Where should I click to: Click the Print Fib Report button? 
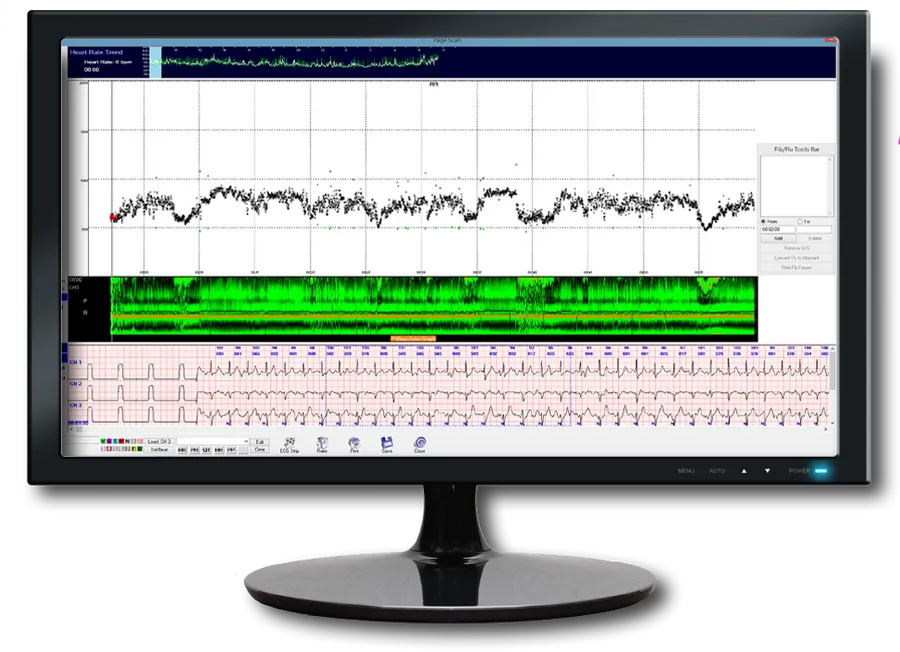tap(797, 267)
